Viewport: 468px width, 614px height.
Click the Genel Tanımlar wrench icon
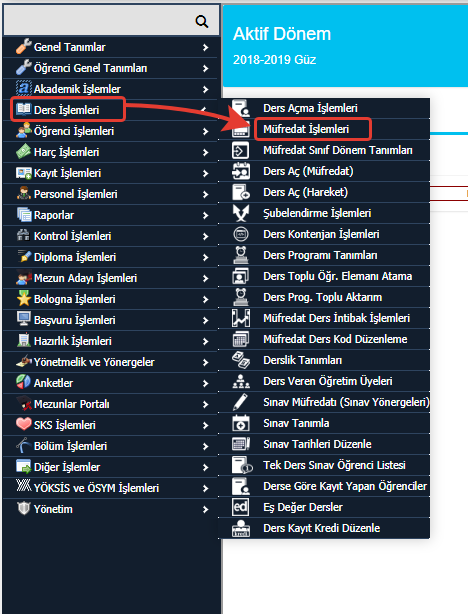[23, 47]
